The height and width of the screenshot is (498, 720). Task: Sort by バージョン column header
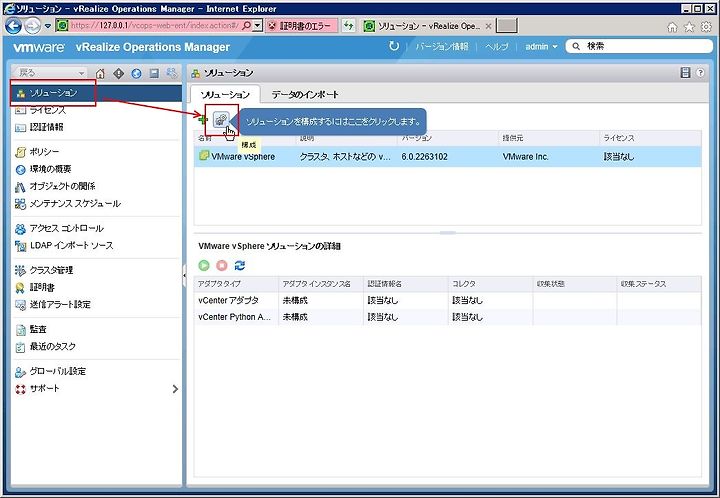pos(448,138)
